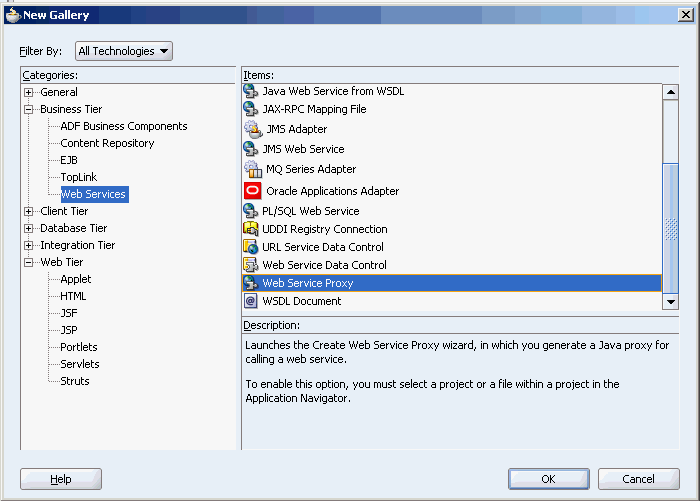Choose JMS Adapter item text
Viewport: 700px width, 501px height.
[296, 129]
